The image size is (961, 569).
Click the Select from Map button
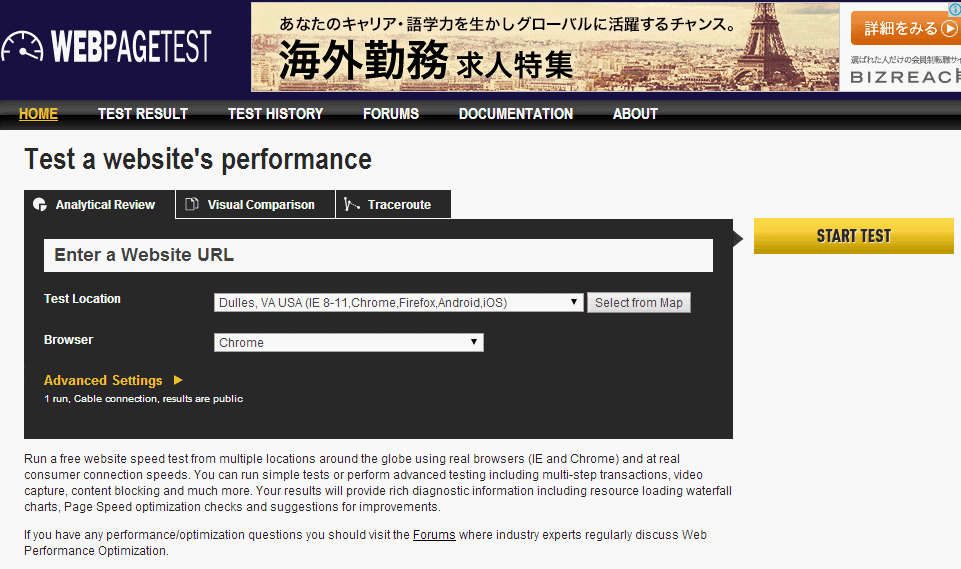[x=639, y=302]
